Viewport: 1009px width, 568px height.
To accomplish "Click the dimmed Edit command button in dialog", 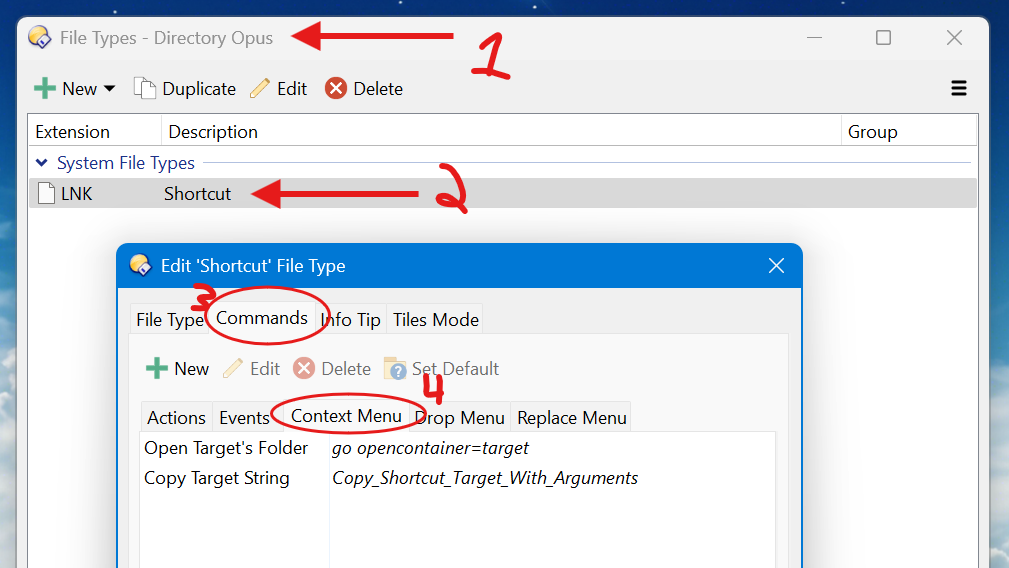I will click(x=252, y=369).
